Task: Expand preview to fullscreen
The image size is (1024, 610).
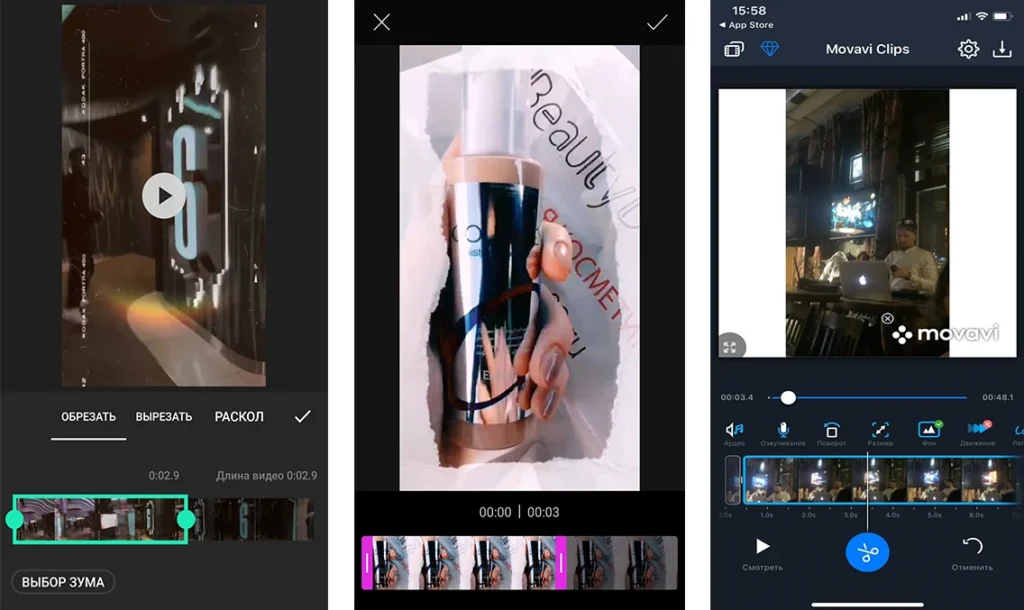Action: click(730, 347)
